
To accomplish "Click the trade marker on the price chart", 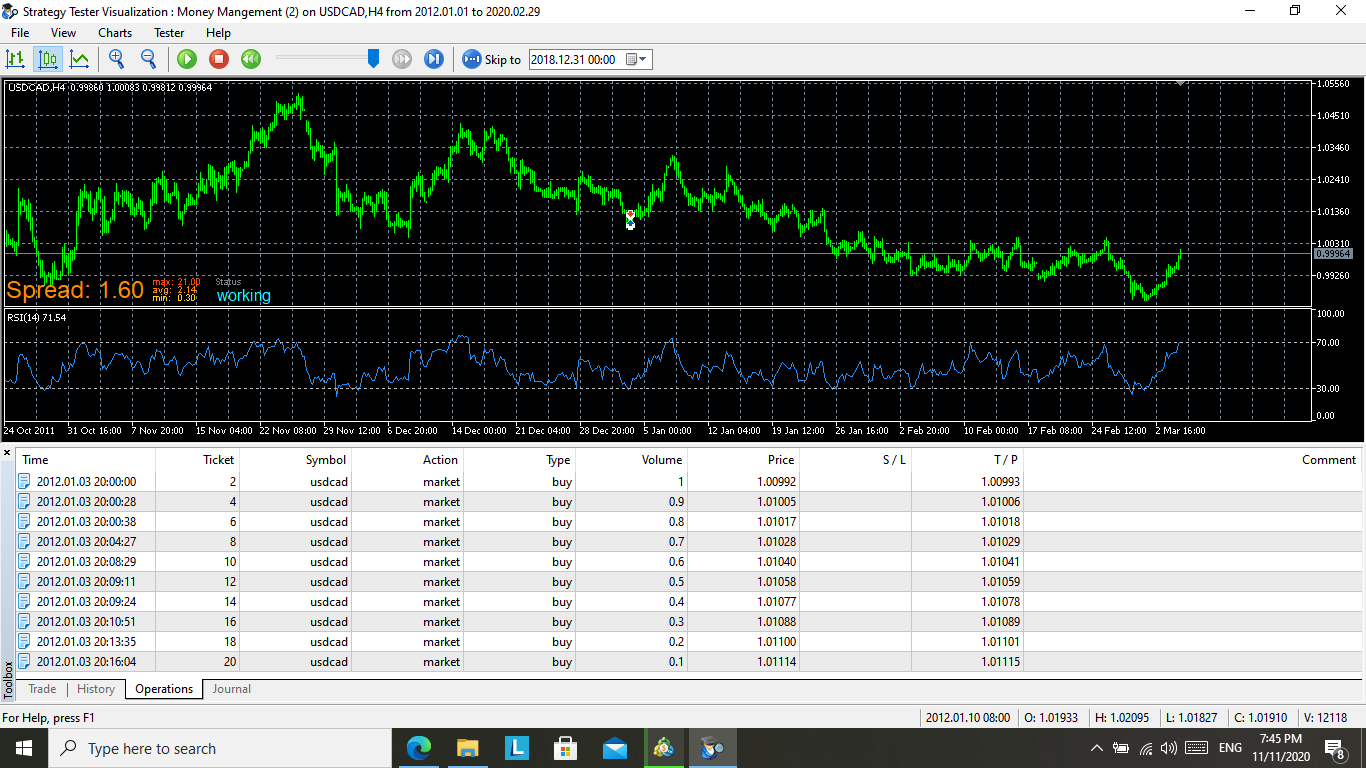I will pos(630,220).
